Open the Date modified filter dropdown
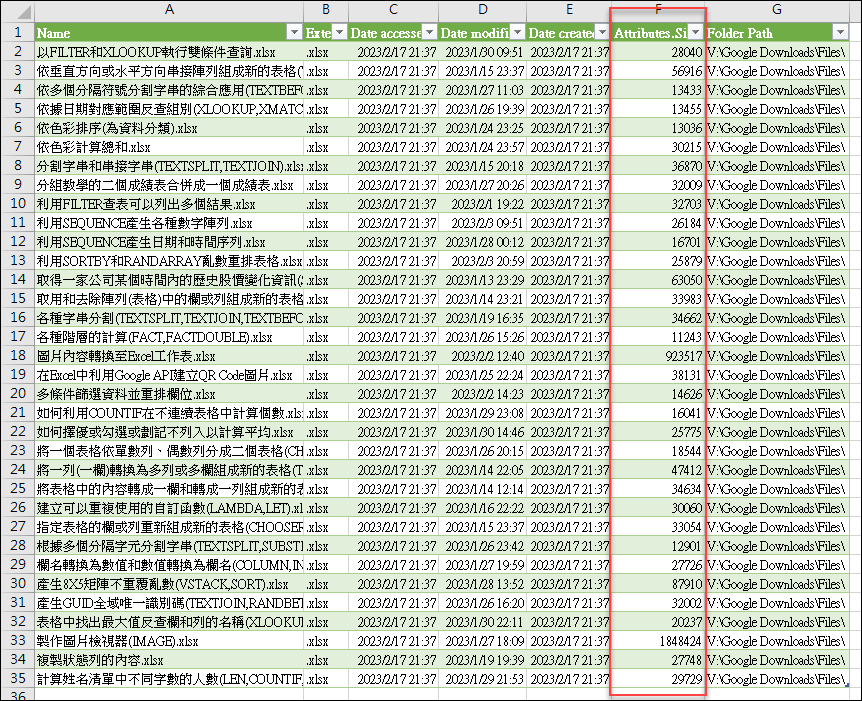862x701 pixels. pos(517,32)
